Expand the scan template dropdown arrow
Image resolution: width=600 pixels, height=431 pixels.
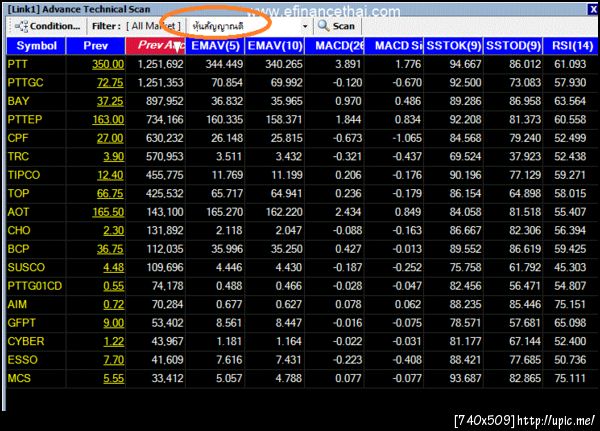pos(305,26)
